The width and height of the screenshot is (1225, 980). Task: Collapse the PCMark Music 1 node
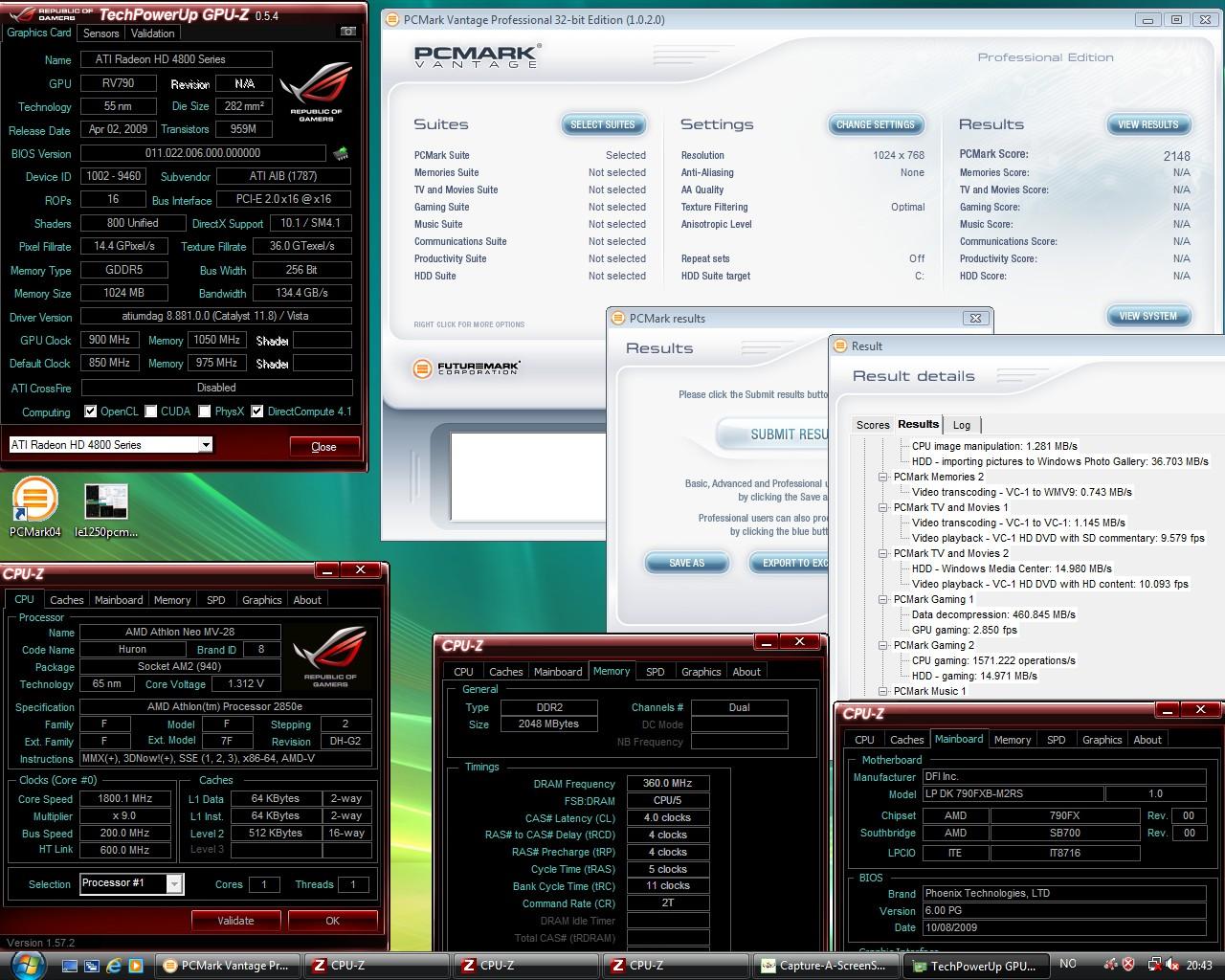883,691
